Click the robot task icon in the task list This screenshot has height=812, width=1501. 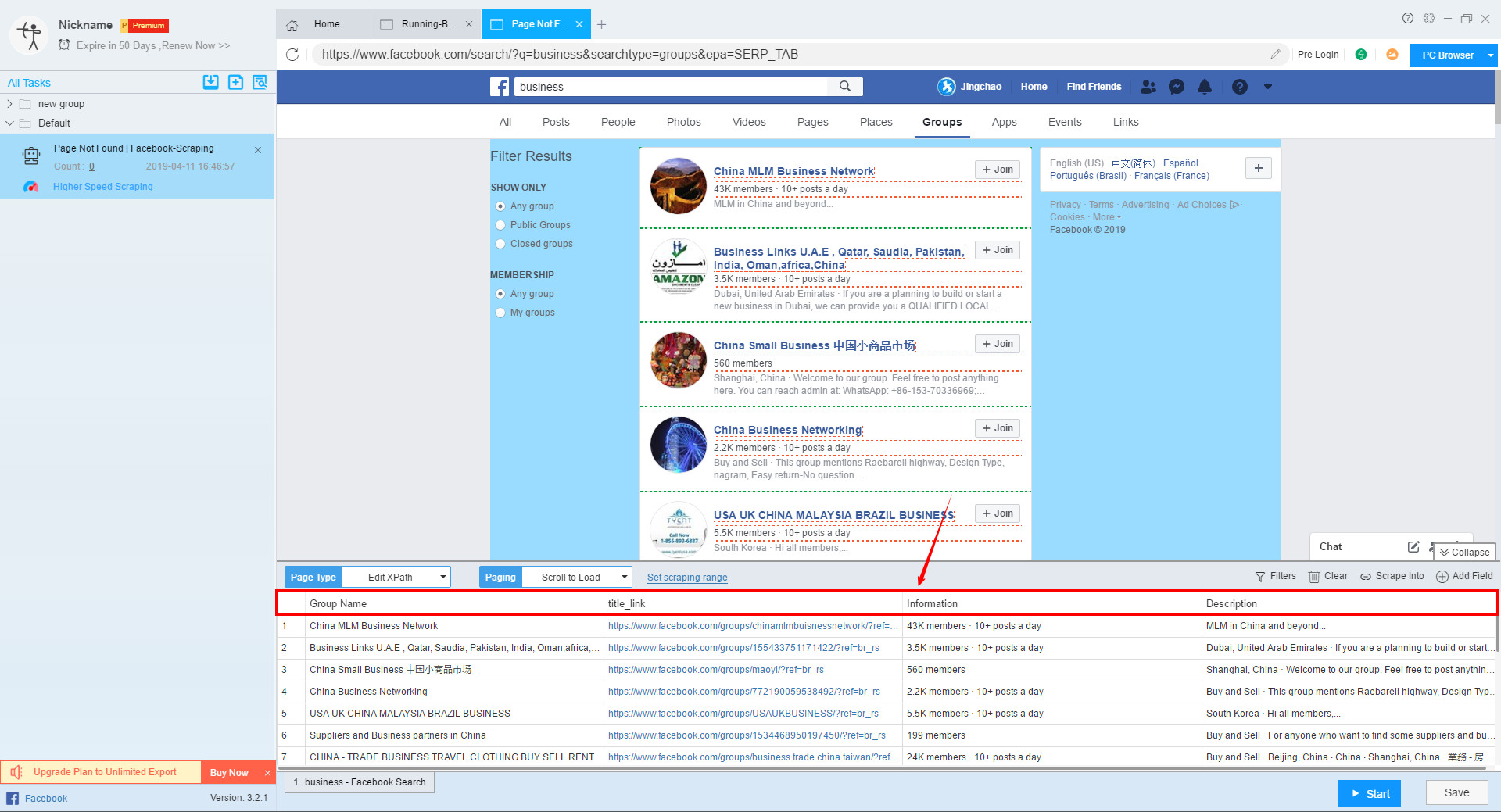(31, 156)
